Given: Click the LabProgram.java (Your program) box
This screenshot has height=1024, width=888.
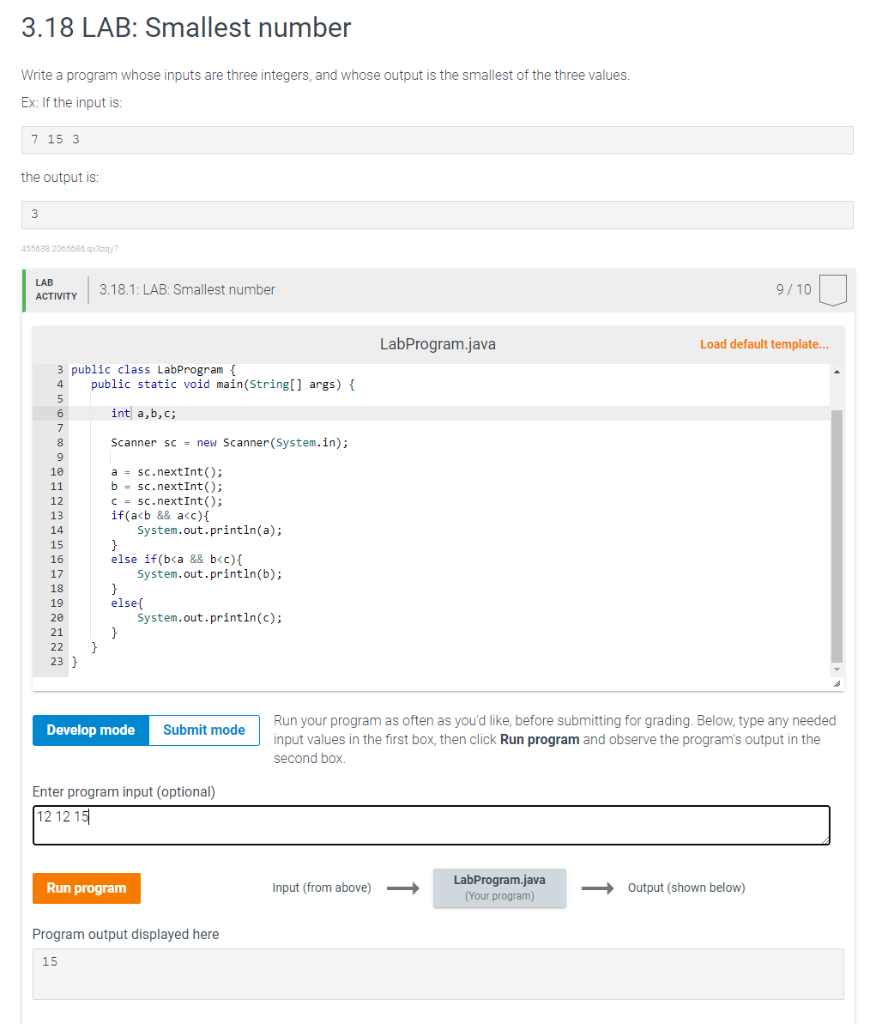Looking at the screenshot, I should (x=499, y=887).
